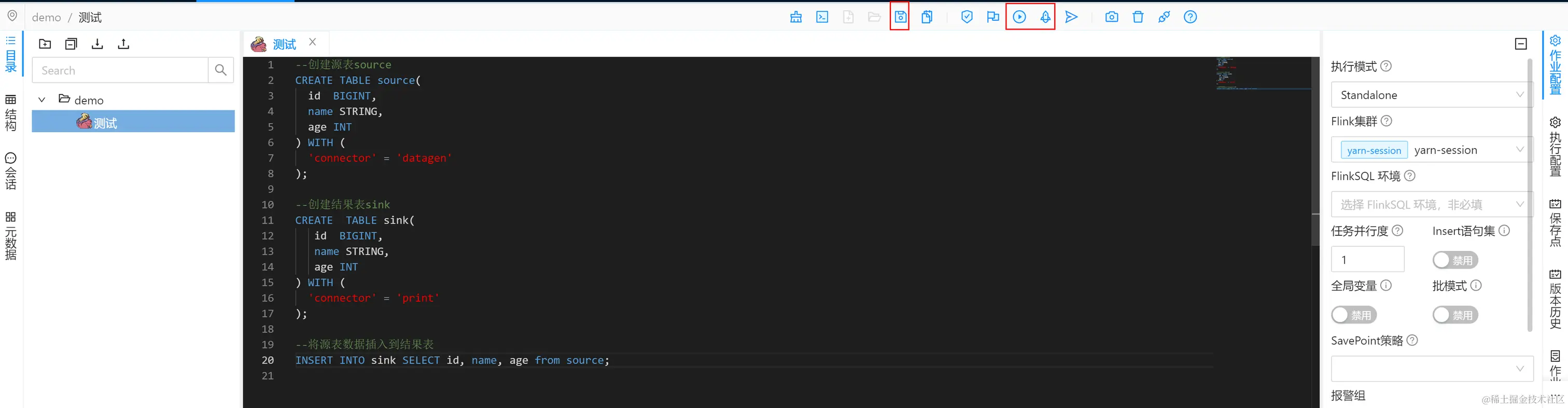Click demo in the breadcrumb
This screenshot has height=408, width=1568.
coord(46,17)
